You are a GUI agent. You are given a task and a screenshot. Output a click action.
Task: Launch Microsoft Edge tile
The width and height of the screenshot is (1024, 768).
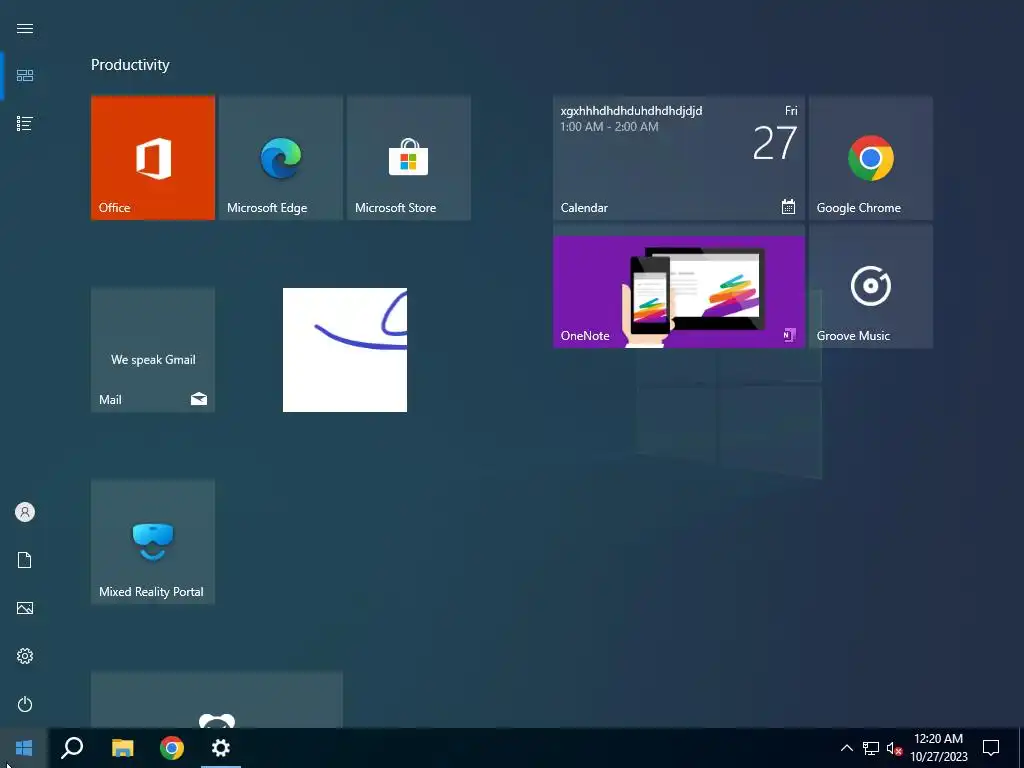[281, 158]
